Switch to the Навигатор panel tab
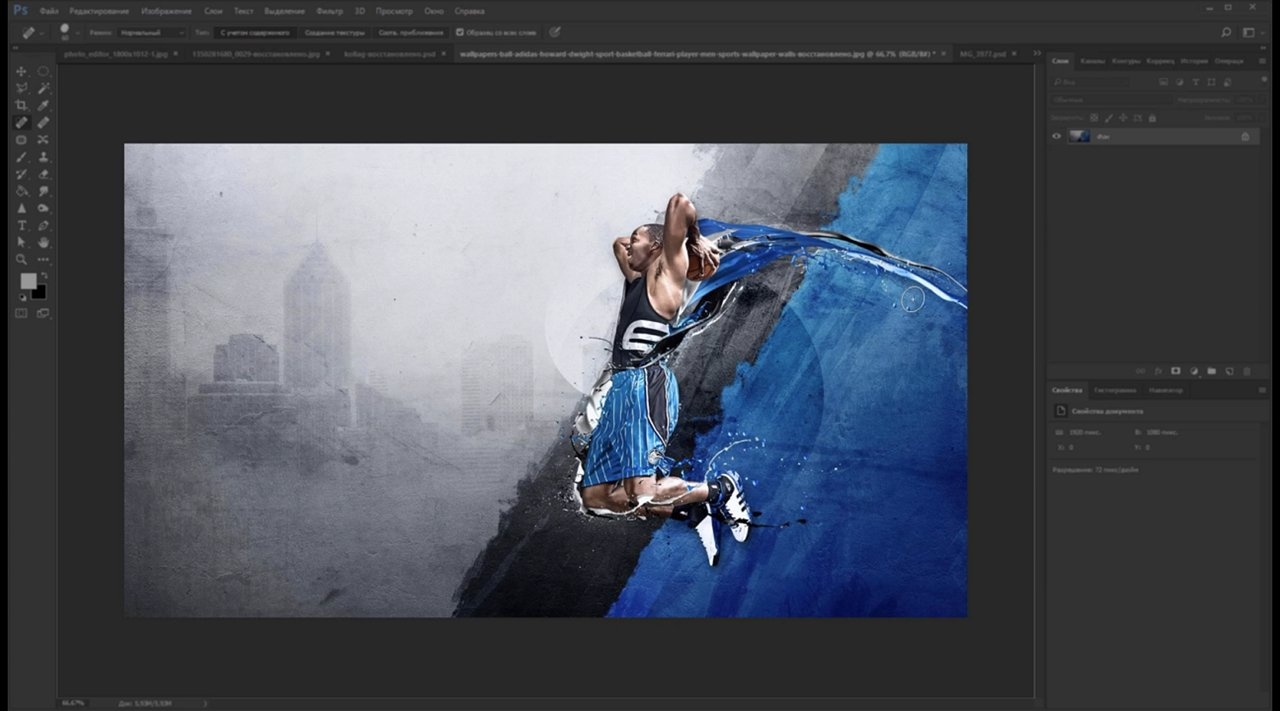The width and height of the screenshot is (1280, 711). click(1165, 390)
